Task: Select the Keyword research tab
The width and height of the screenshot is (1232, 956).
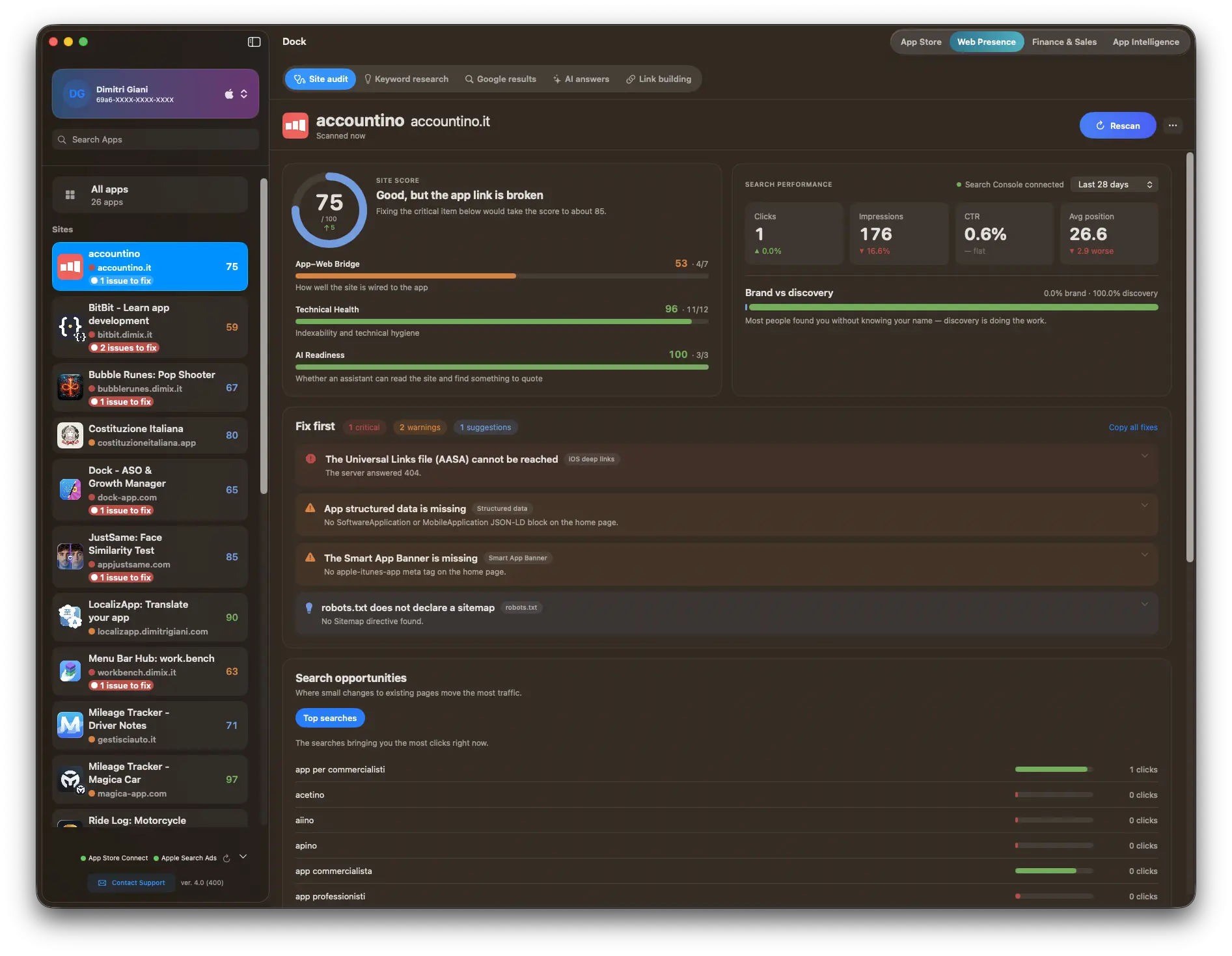Action: (x=406, y=79)
